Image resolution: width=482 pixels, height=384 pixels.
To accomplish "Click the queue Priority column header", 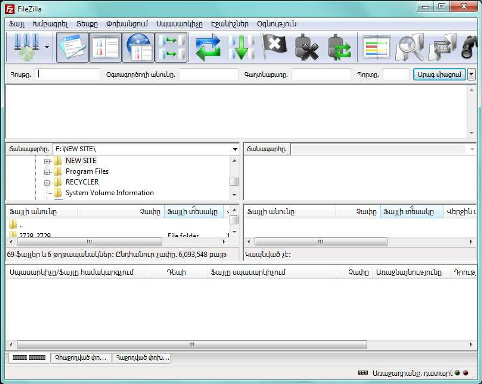I will (411, 272).
